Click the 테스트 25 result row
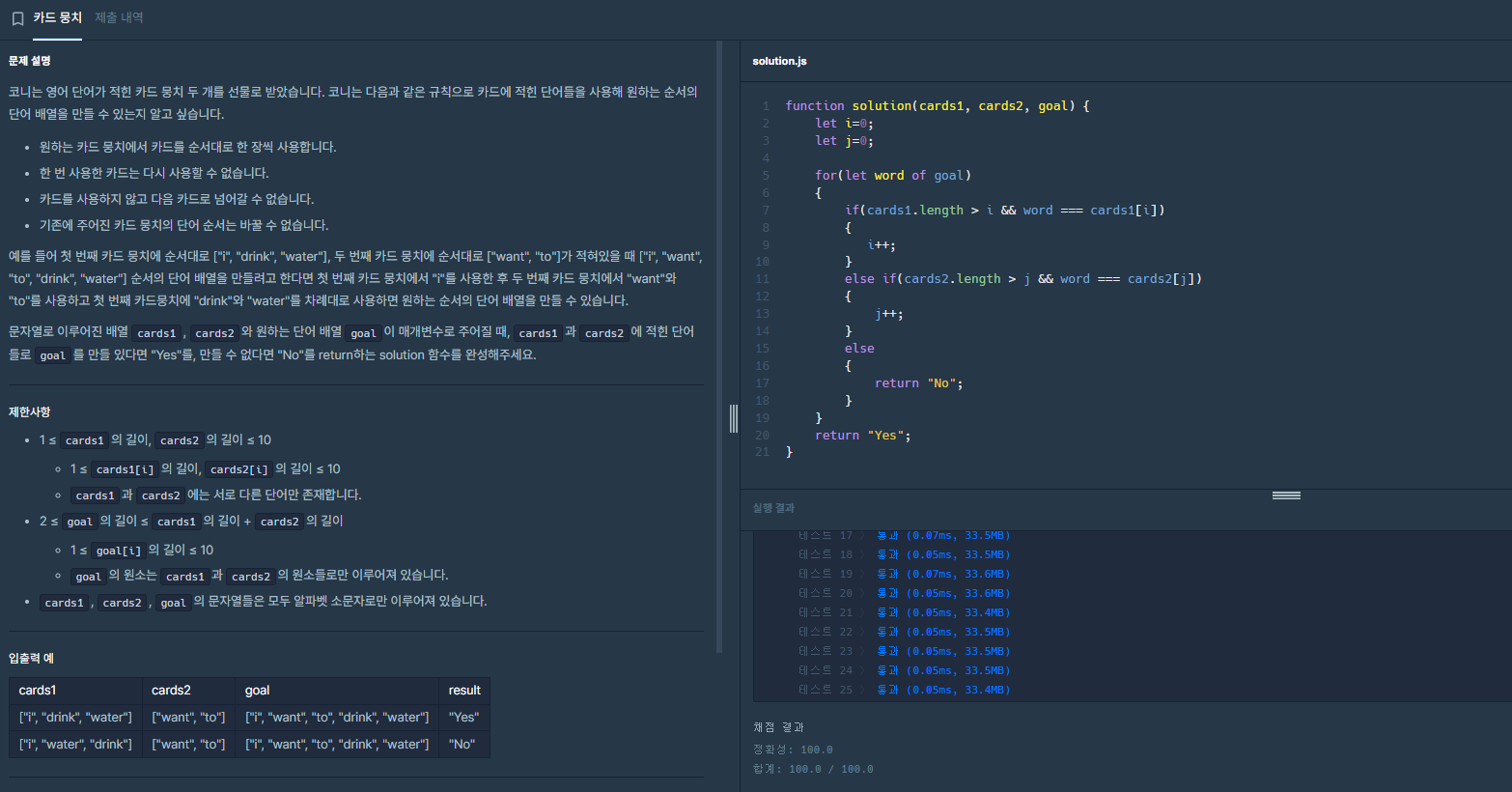Viewport: 1512px width, 792px height. (x=904, y=690)
